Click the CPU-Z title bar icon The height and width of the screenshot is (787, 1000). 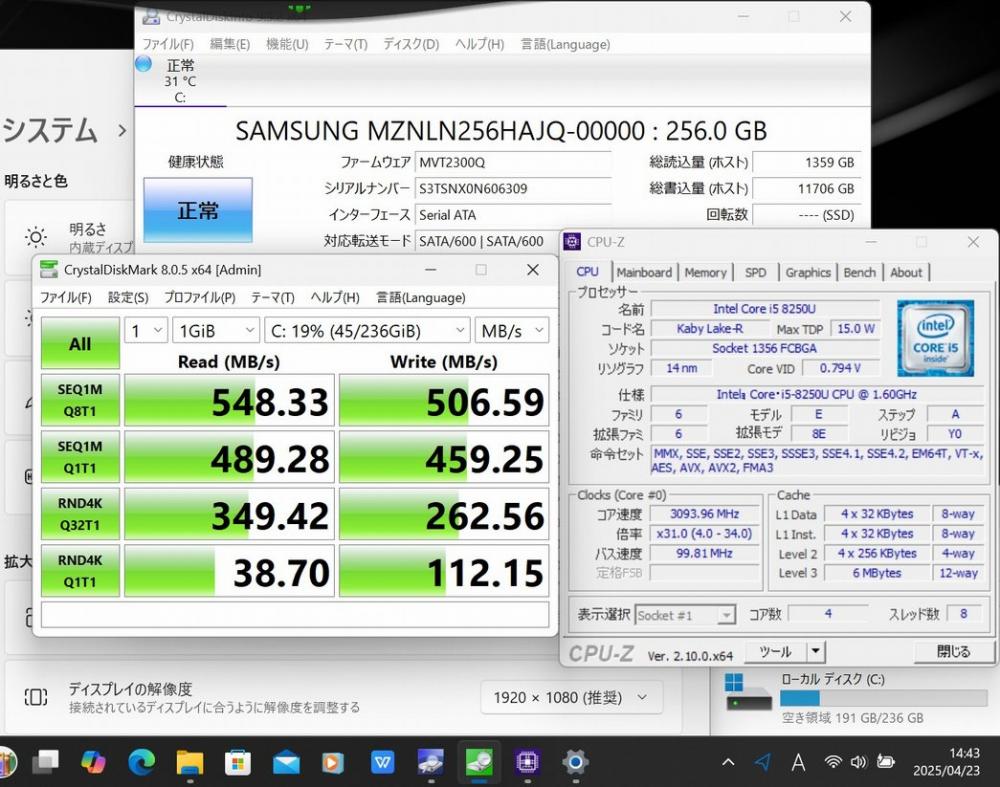click(572, 242)
